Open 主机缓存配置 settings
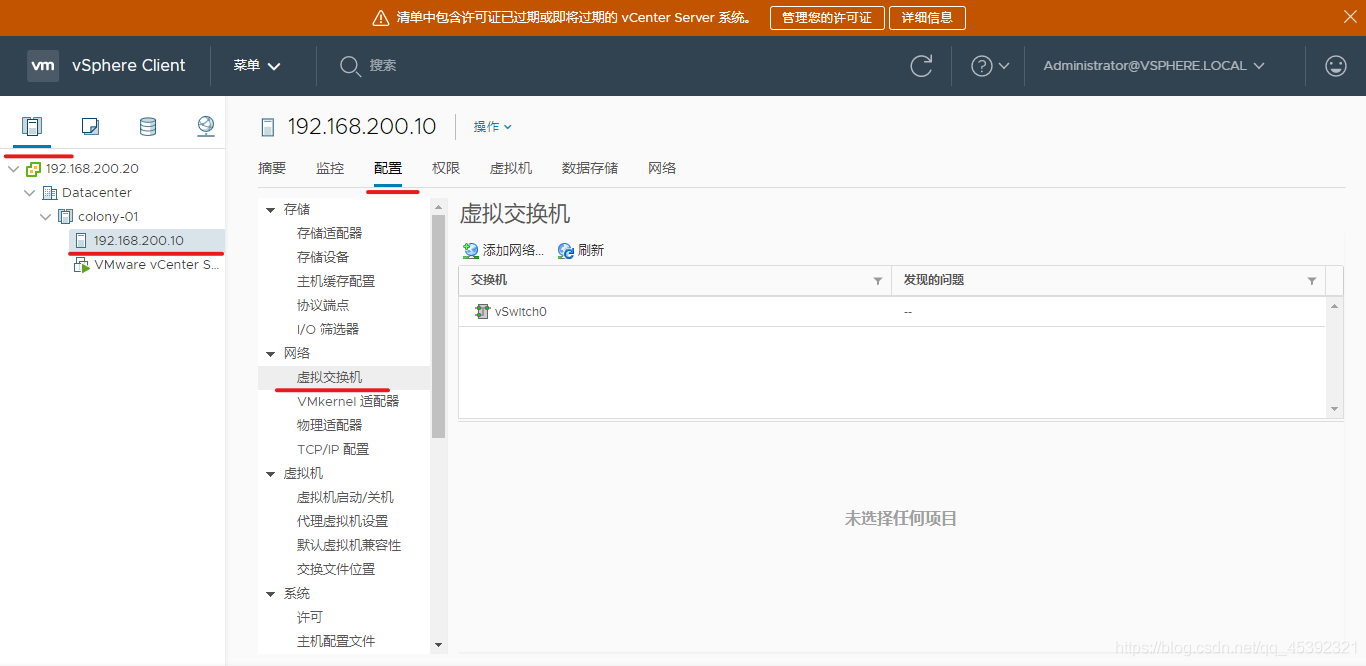Screen dimensions: 1366x666 336,281
